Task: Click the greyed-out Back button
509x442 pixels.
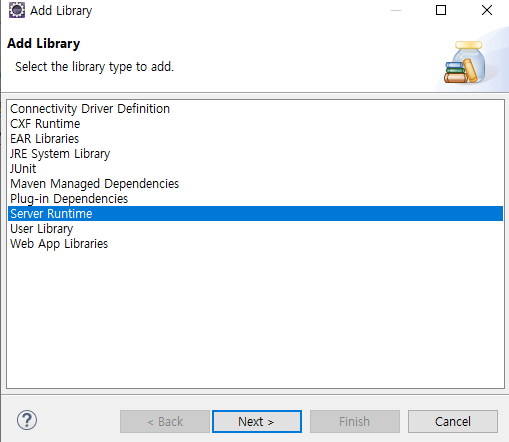Action: coord(165,422)
